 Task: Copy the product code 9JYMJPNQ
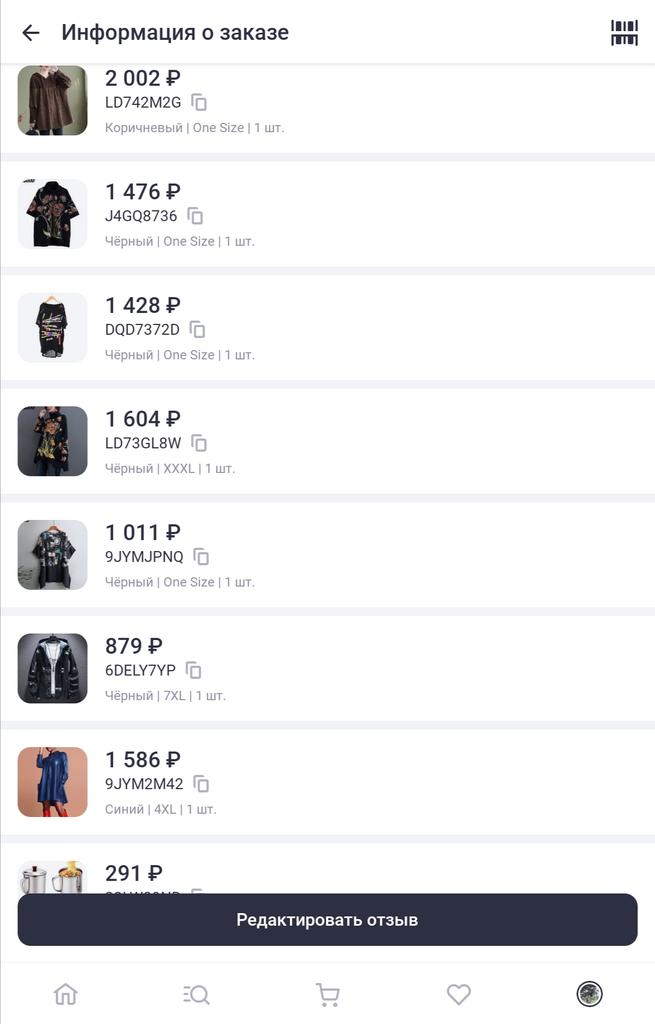201,556
